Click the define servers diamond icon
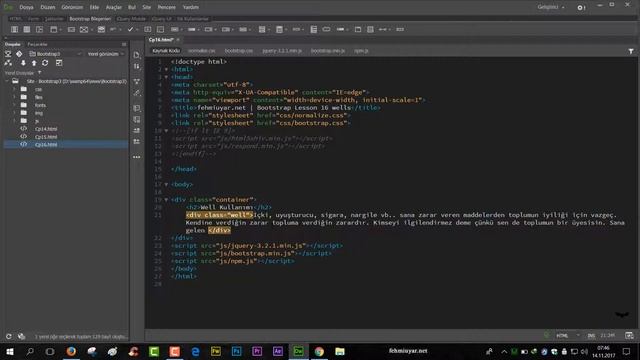The height and width of the screenshot is (360, 640). coord(19,54)
